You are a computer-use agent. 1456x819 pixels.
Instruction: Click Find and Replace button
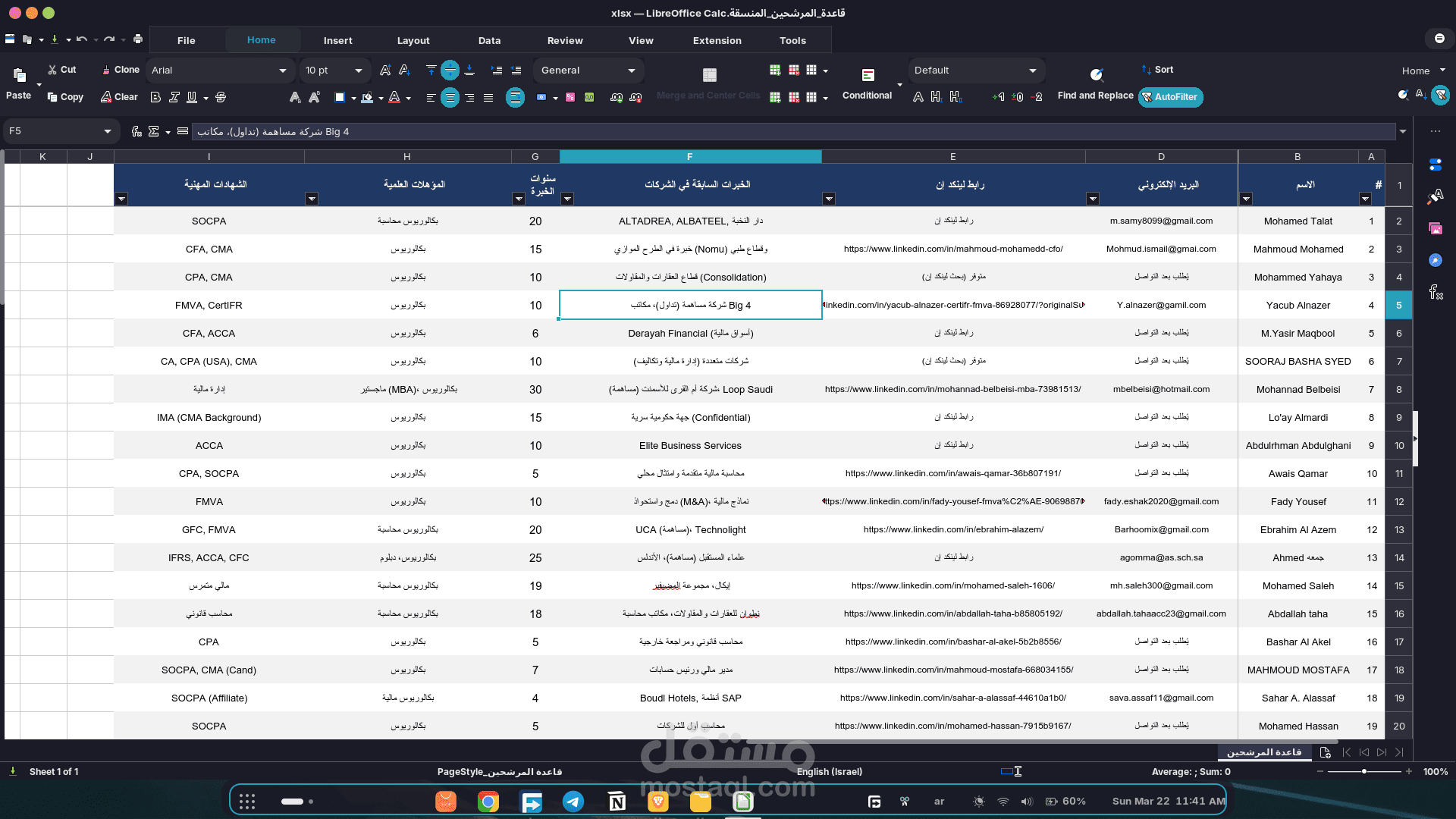click(1095, 96)
